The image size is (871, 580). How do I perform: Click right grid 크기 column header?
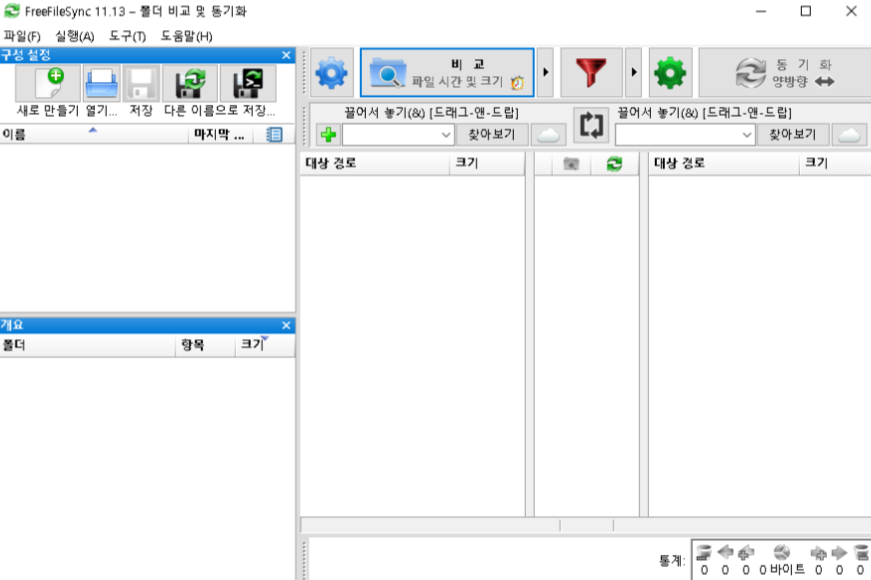point(835,164)
